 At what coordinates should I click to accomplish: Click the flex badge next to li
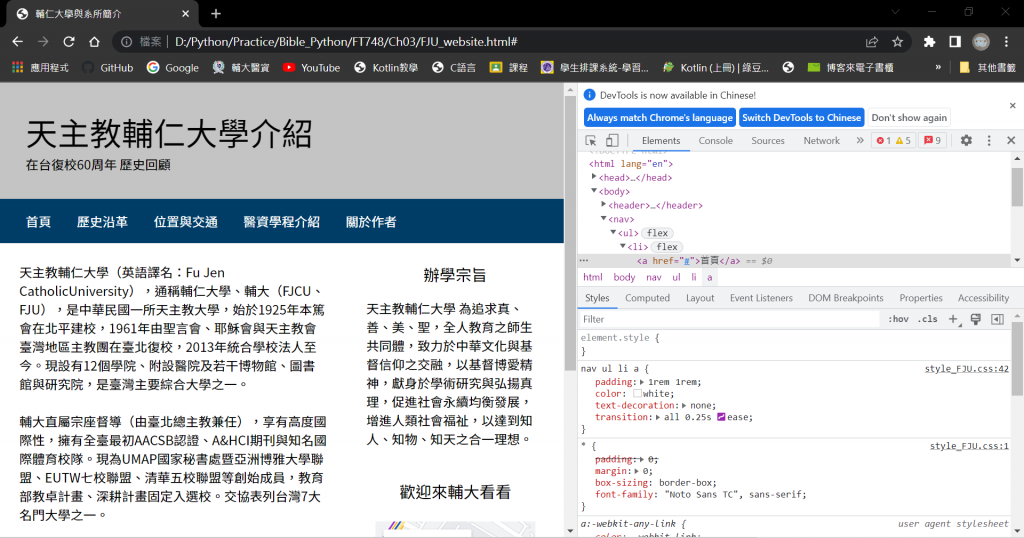667,247
